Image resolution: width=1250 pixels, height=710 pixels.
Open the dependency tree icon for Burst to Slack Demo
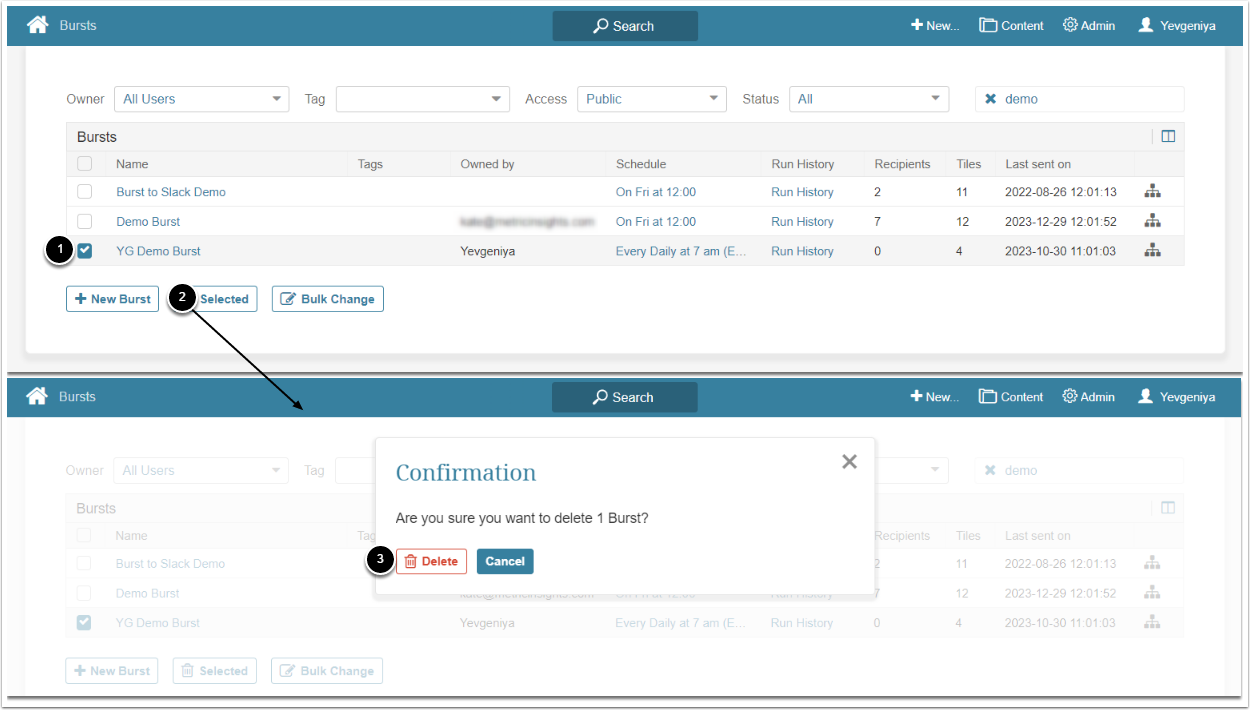1152,192
